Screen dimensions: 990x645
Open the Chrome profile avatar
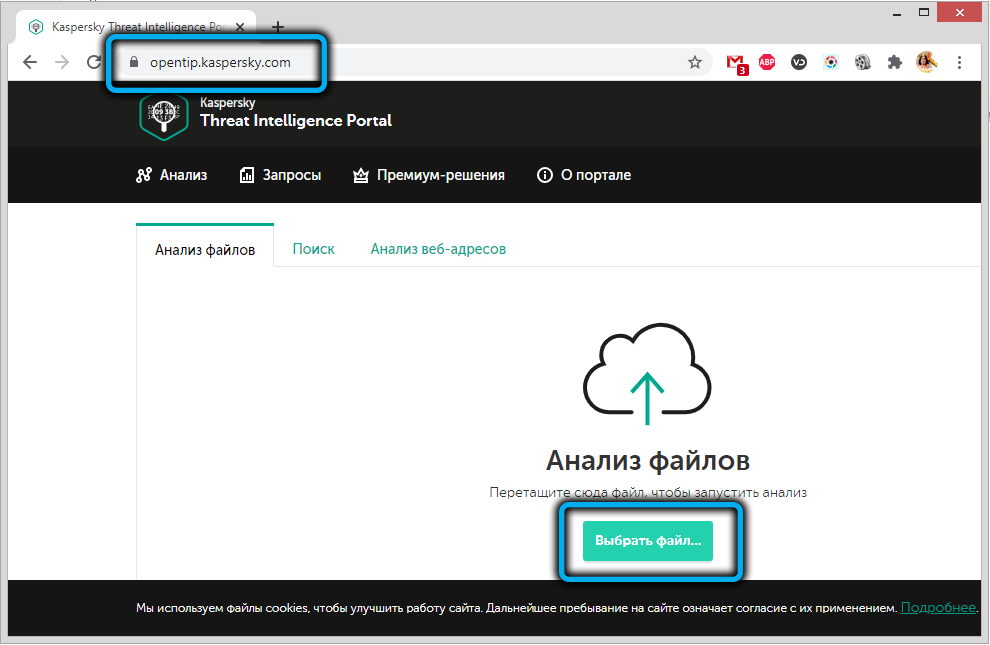pyautogui.click(x=927, y=62)
